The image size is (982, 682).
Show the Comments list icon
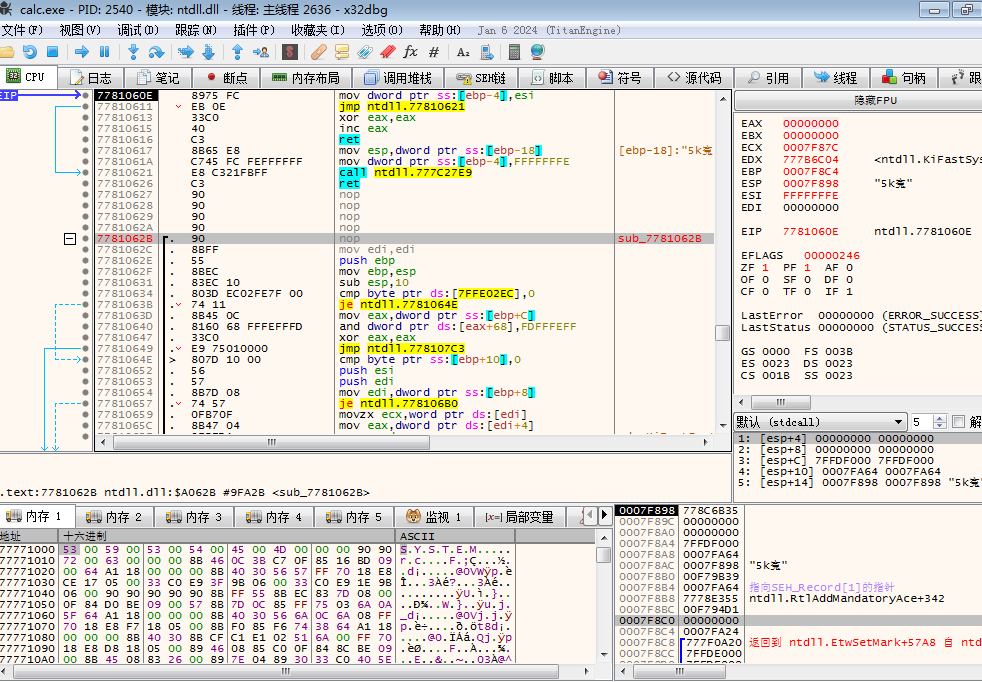coord(342,52)
